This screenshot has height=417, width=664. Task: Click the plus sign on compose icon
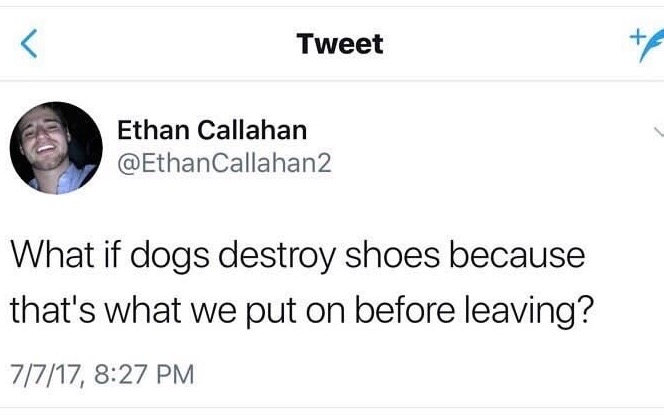click(x=635, y=36)
